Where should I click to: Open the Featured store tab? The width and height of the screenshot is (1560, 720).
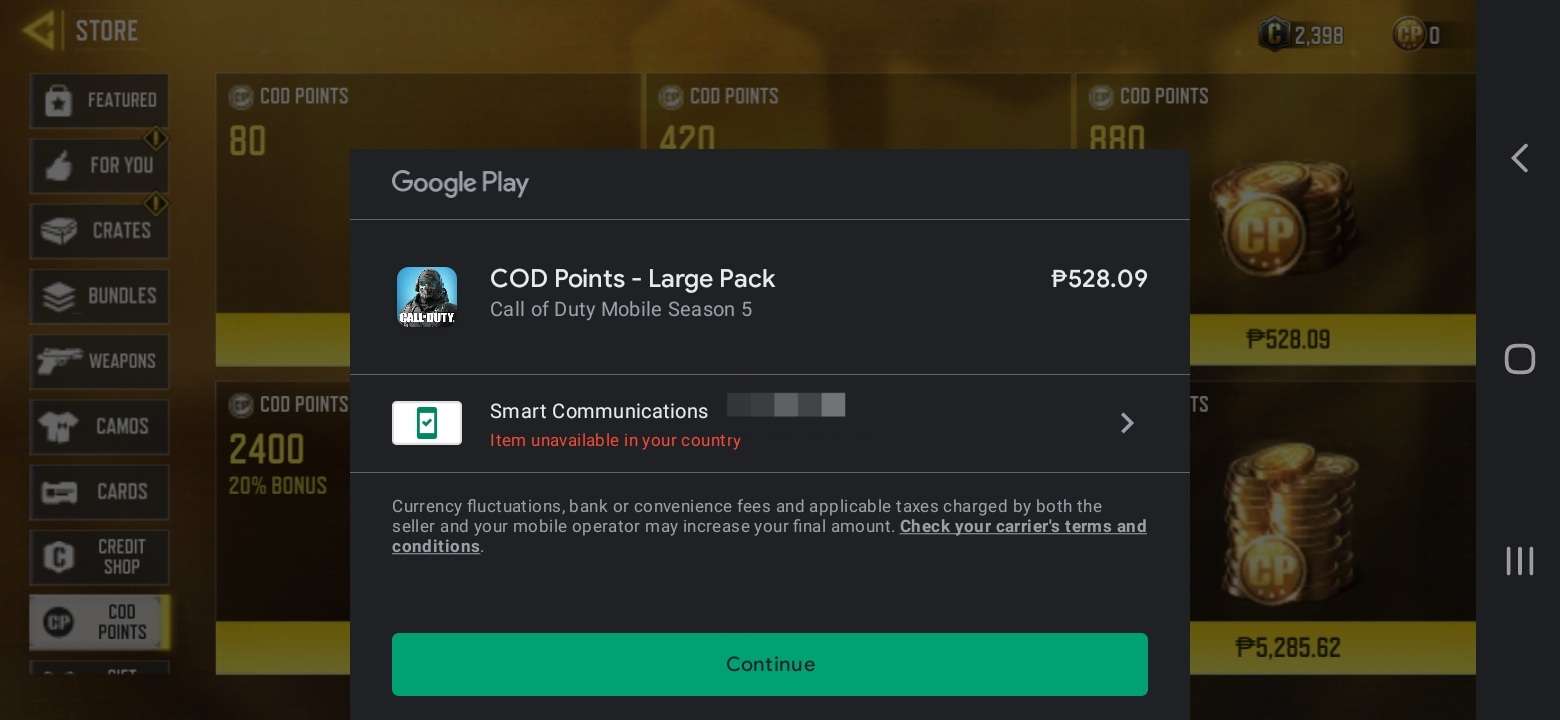pyautogui.click(x=99, y=100)
